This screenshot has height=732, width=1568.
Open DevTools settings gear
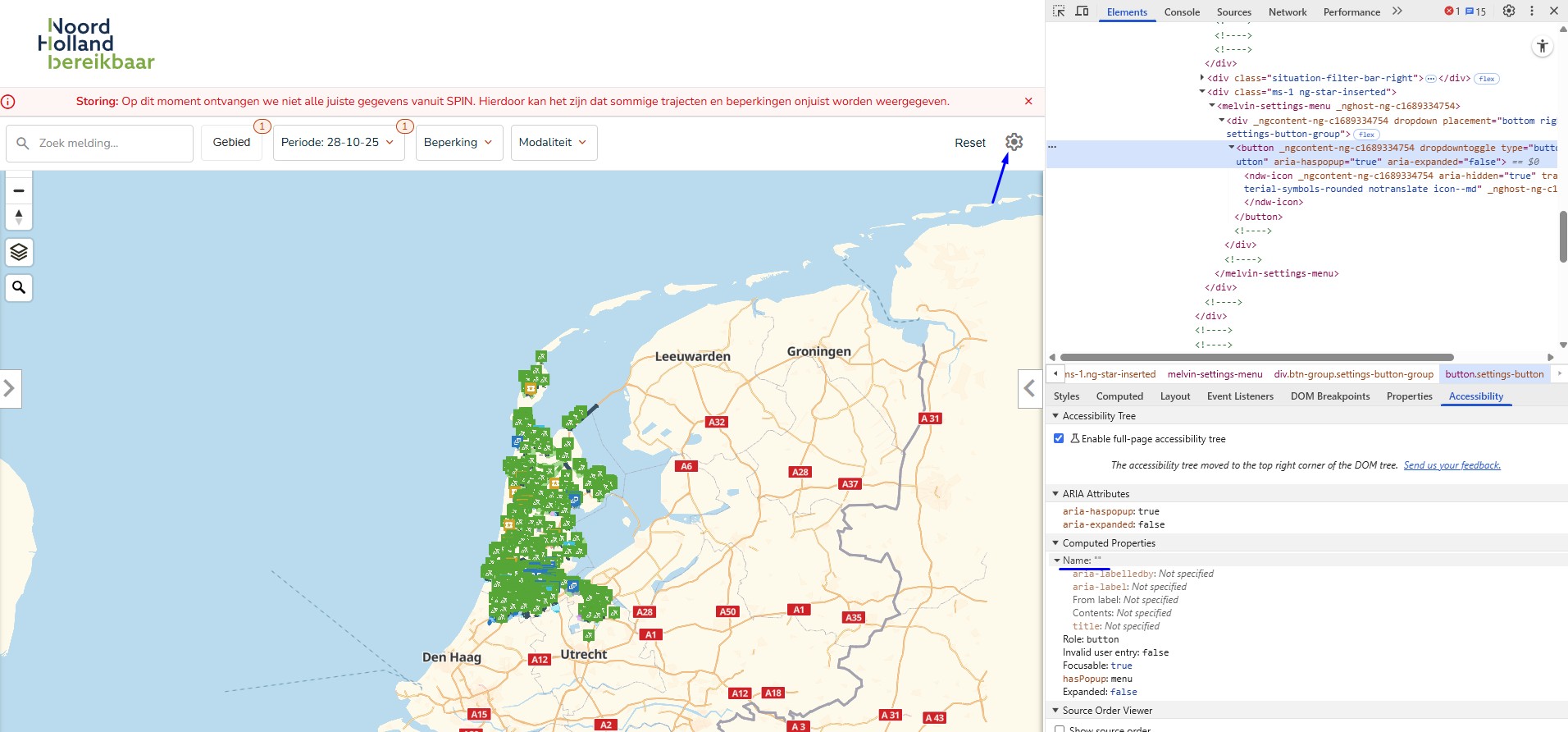point(1508,11)
